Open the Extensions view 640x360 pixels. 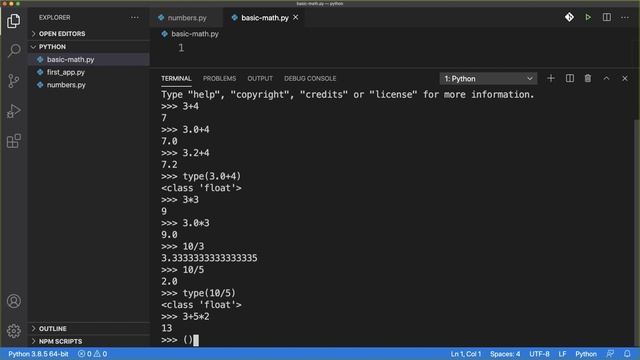pyautogui.click(x=13, y=141)
